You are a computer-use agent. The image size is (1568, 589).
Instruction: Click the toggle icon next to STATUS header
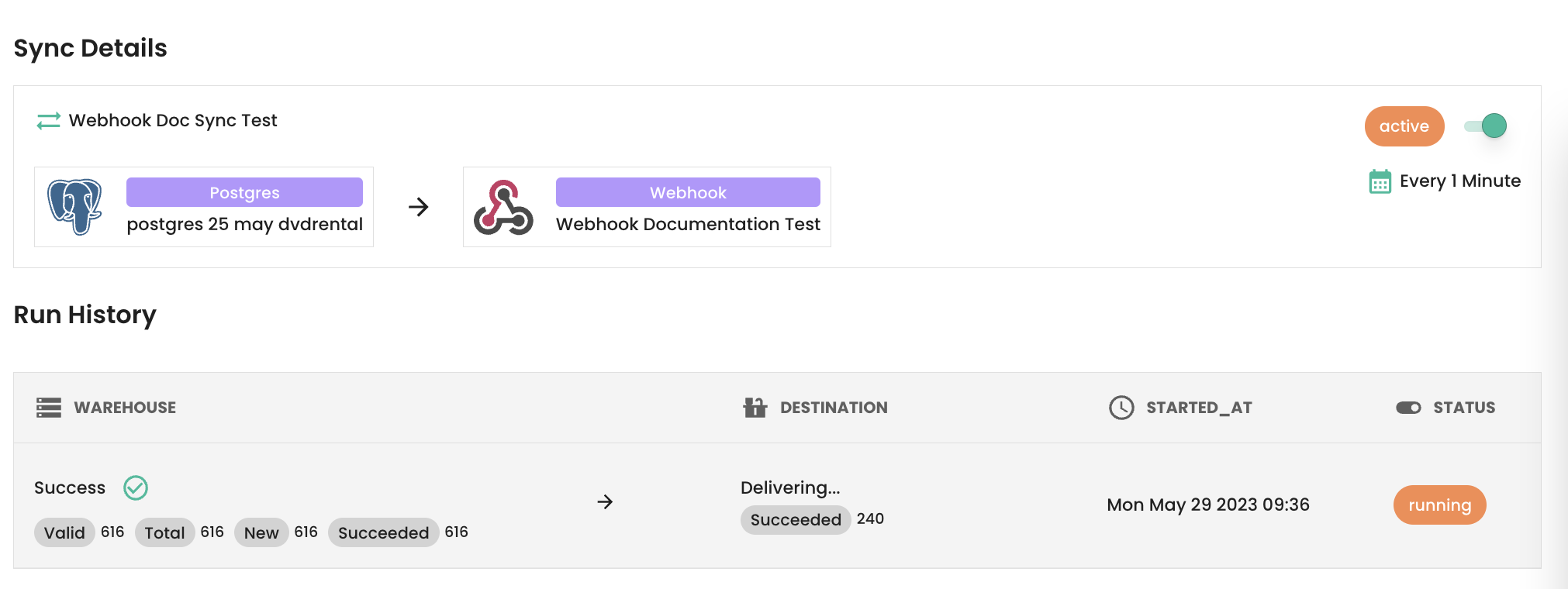click(x=1407, y=407)
